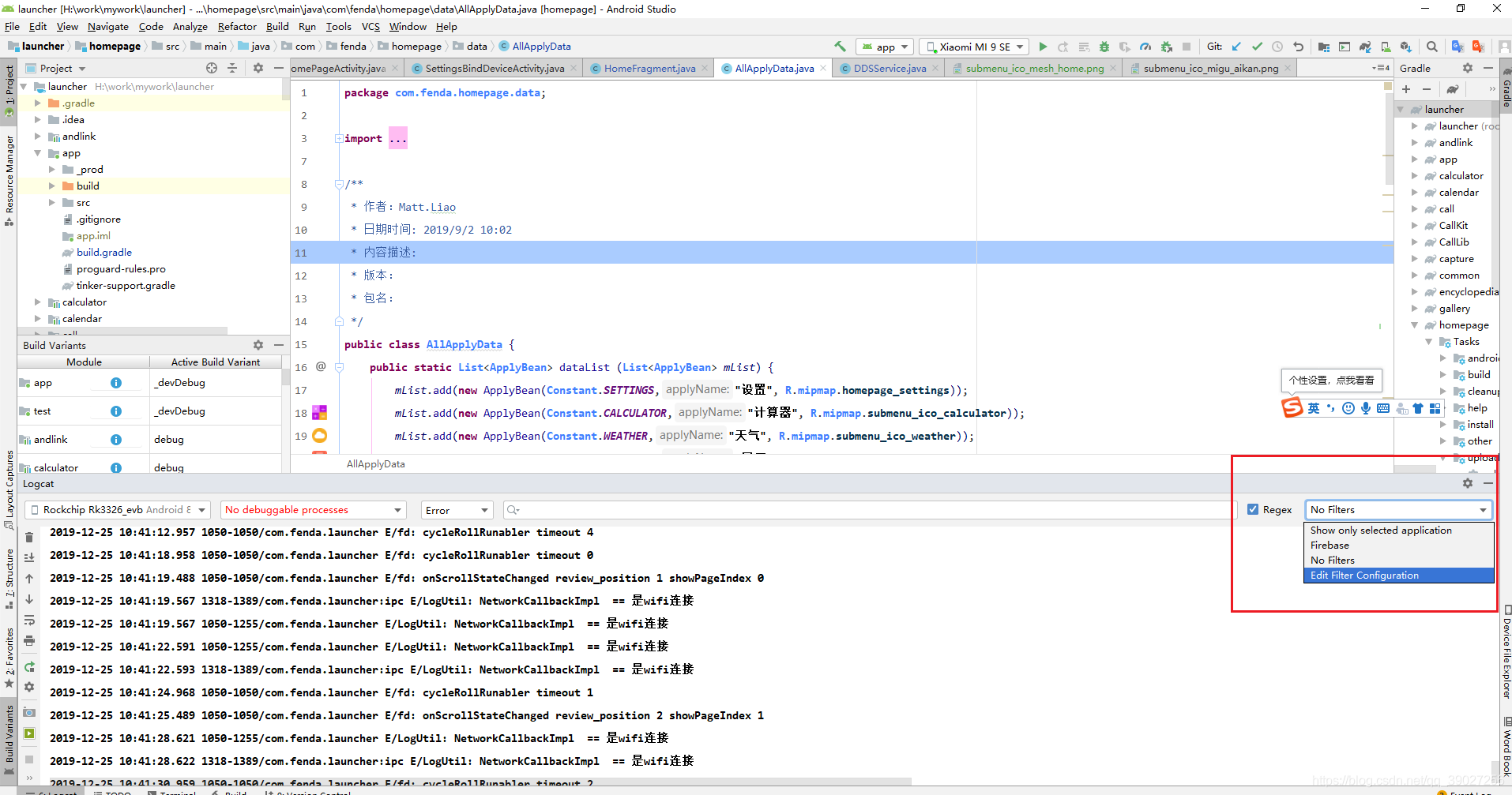This screenshot has height=795, width=1512.
Task: Open Logcat panel header settings gear
Action: point(1468,483)
